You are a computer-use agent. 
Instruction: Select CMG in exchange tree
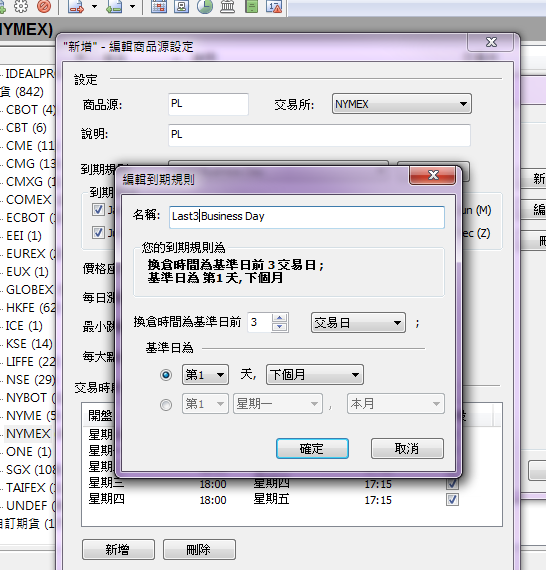(x=31, y=164)
